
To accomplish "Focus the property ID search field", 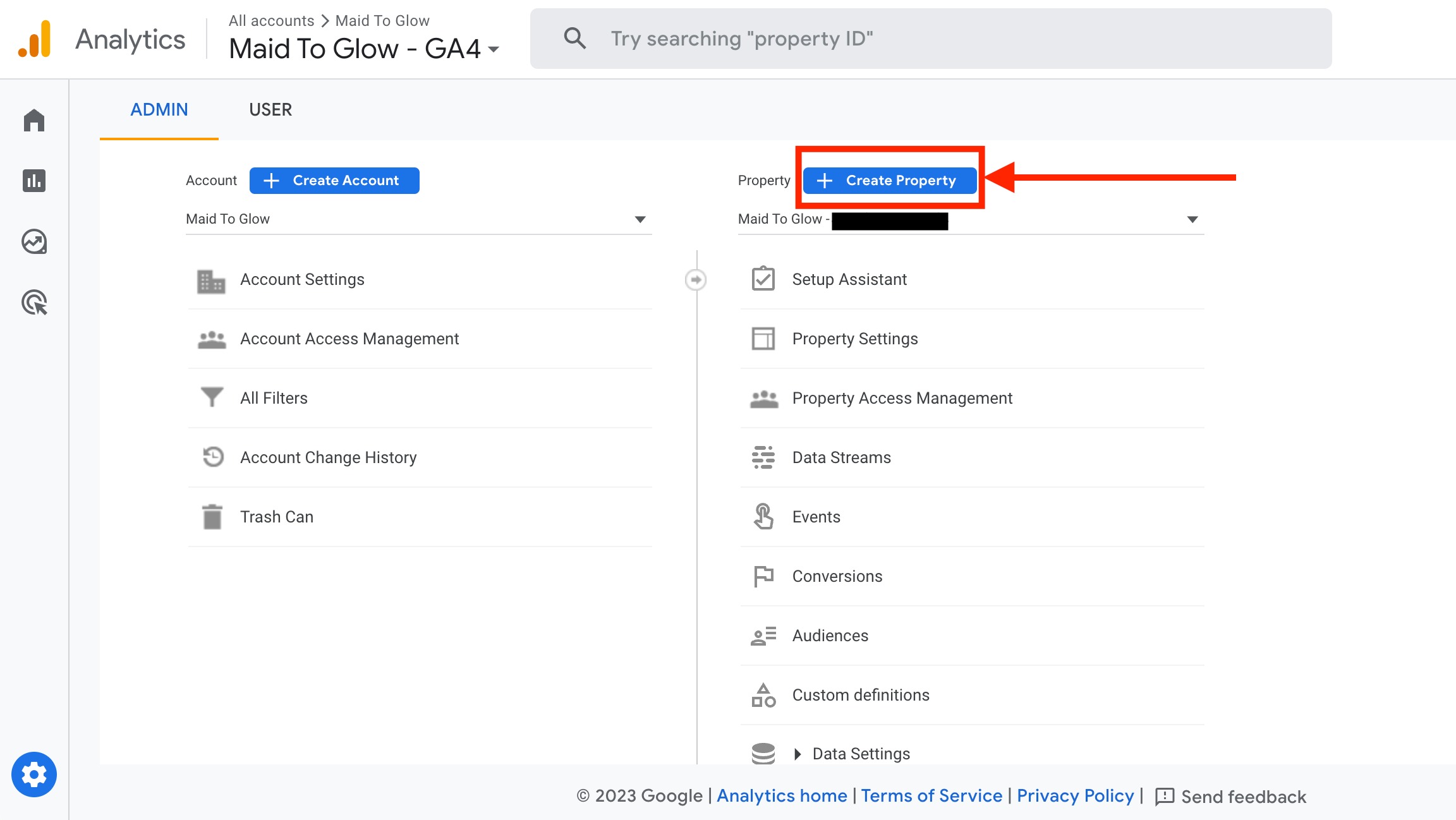I will [931, 39].
